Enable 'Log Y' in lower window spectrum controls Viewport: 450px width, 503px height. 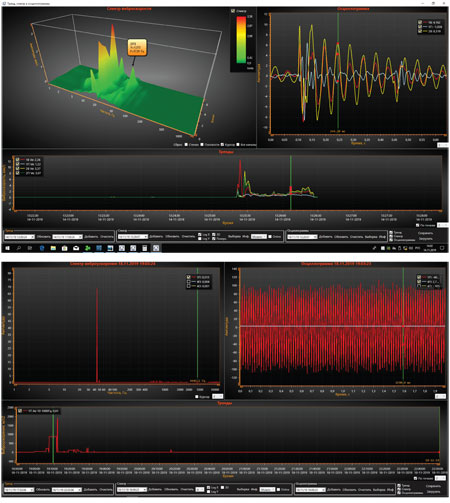click(x=208, y=491)
